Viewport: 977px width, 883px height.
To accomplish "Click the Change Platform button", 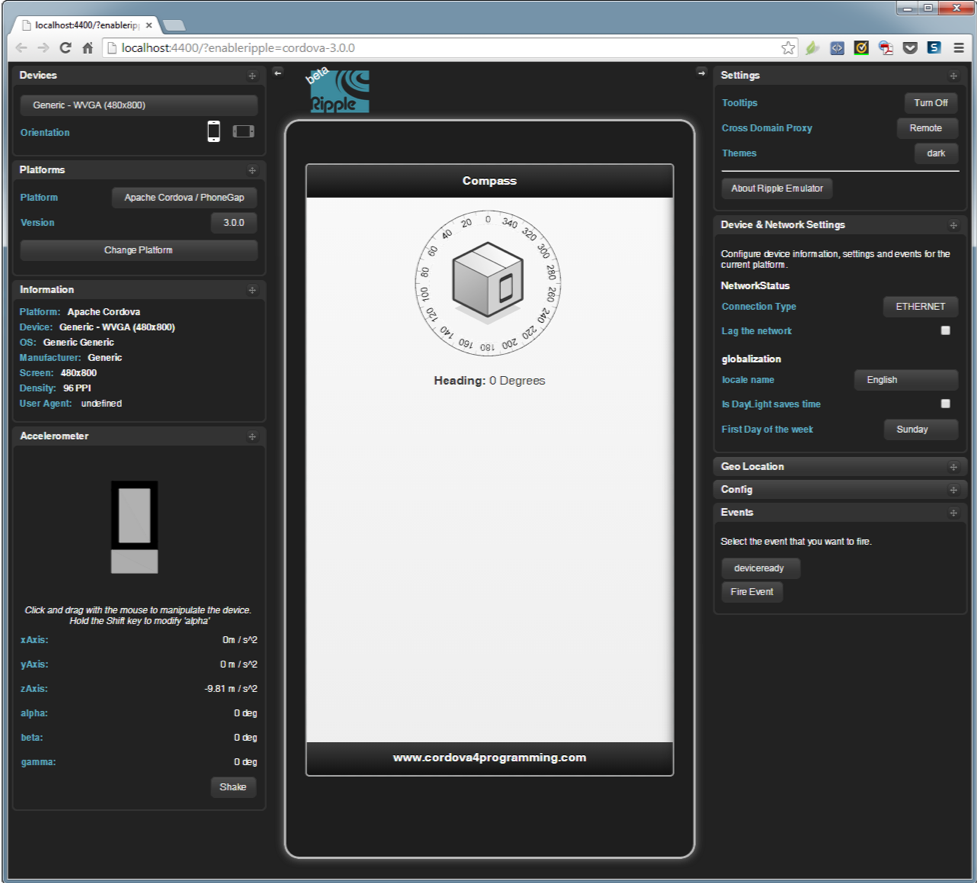I will tap(139, 250).
